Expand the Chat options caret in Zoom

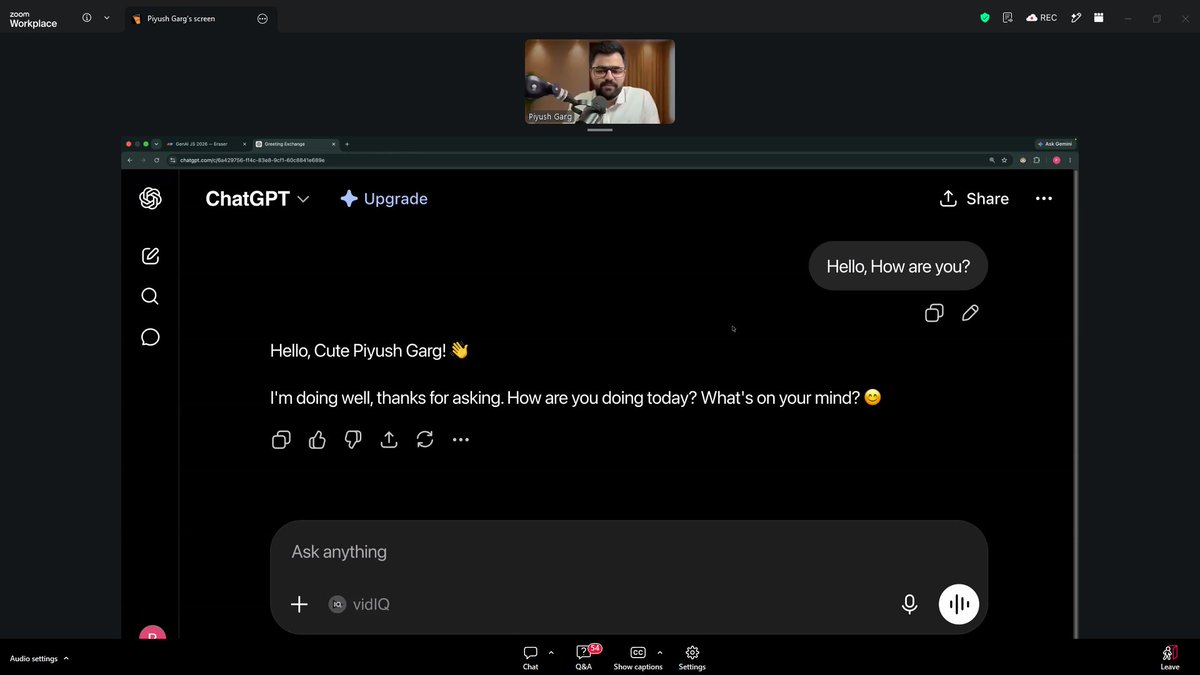pyautogui.click(x=551, y=652)
